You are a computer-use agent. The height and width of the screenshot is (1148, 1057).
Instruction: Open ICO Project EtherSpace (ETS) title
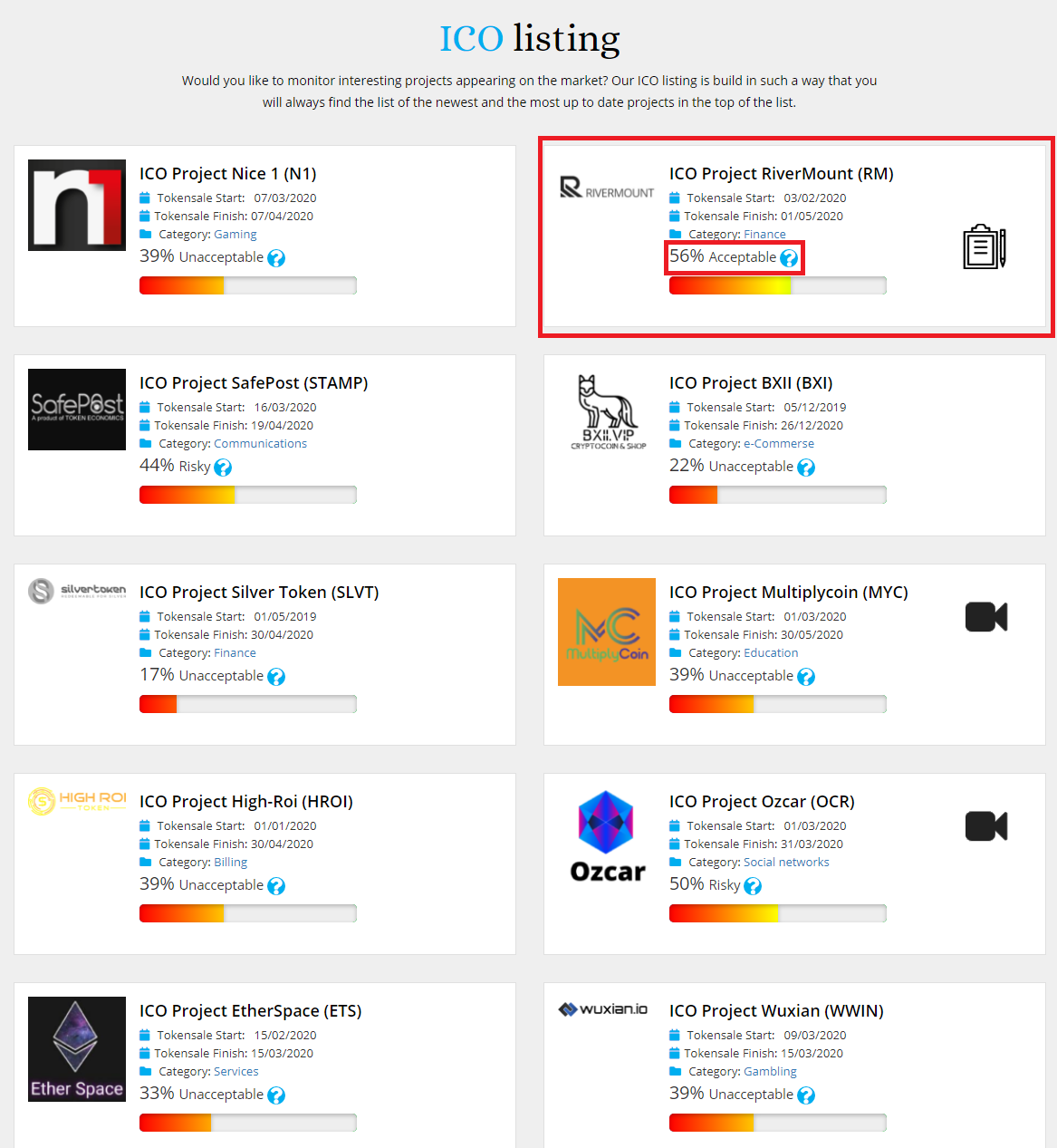[x=250, y=1010]
